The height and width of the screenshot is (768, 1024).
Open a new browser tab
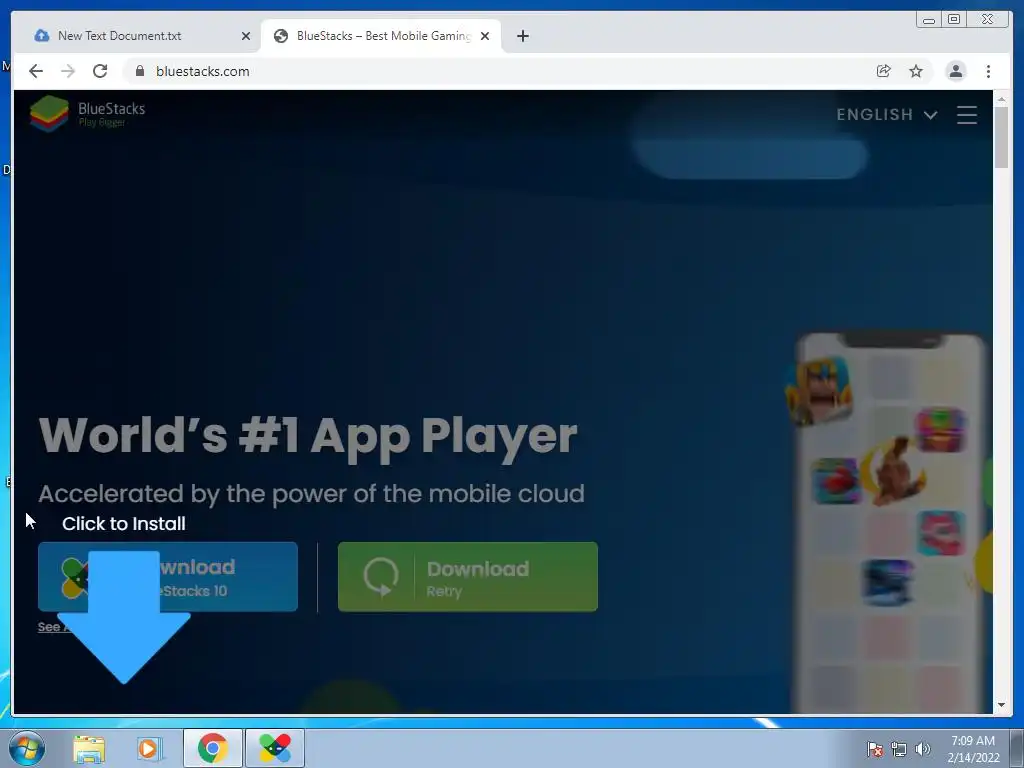[522, 36]
